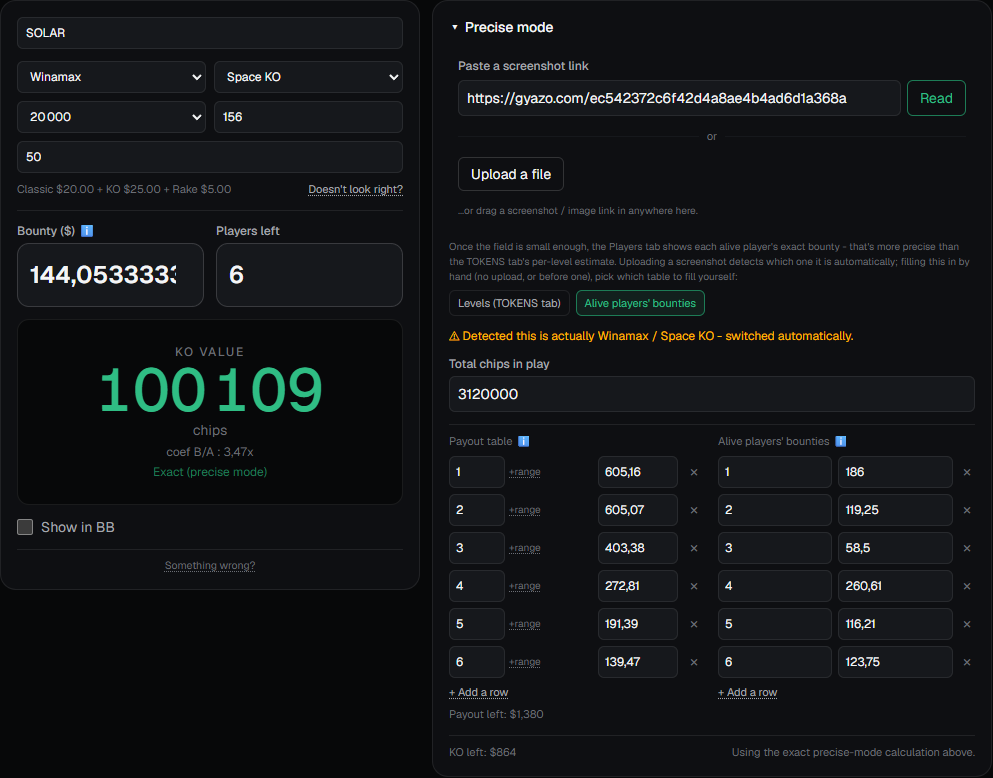The height and width of the screenshot is (778, 993).
Task: Open the Winamax site dropdown
Action: (x=111, y=77)
